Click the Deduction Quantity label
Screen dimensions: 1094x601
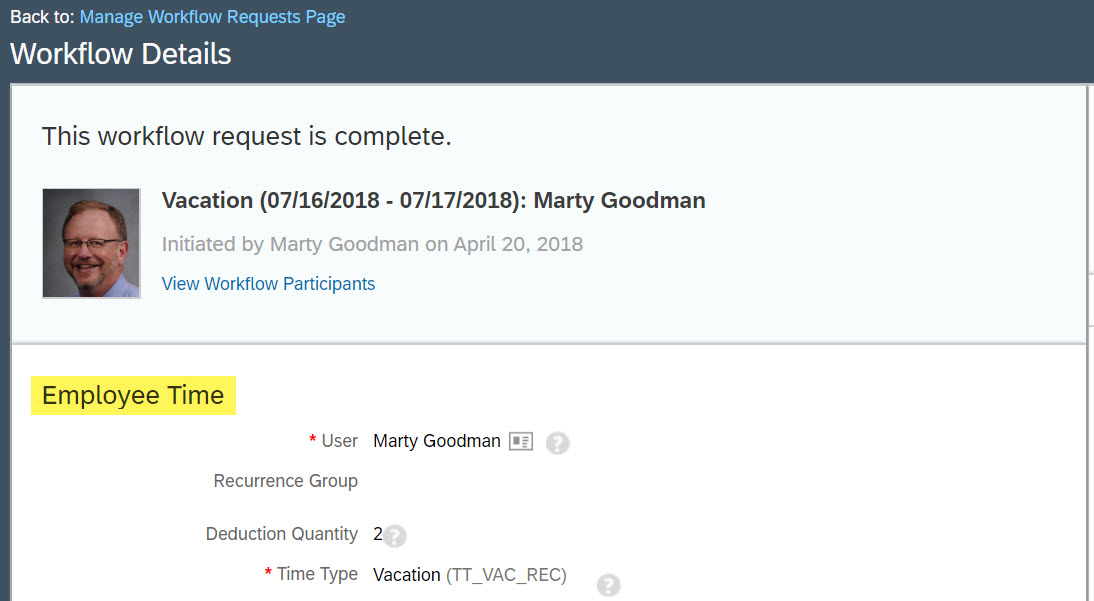(281, 534)
